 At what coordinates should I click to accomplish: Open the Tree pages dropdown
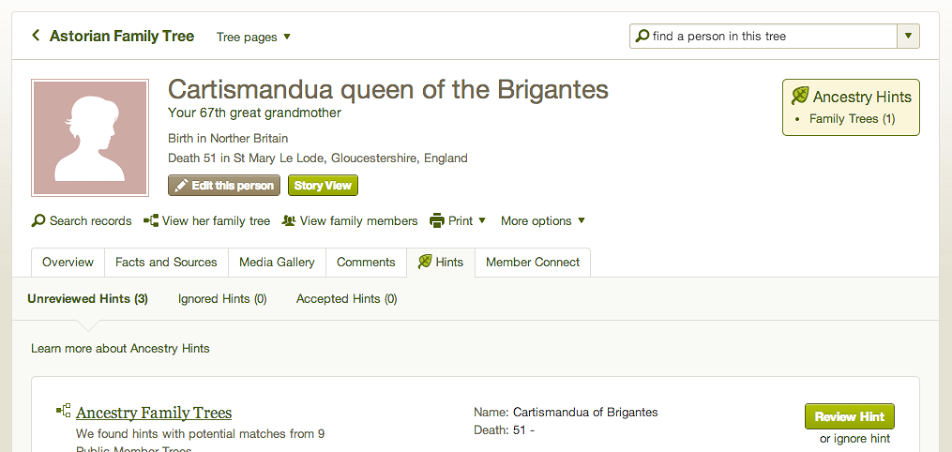pyautogui.click(x=254, y=37)
